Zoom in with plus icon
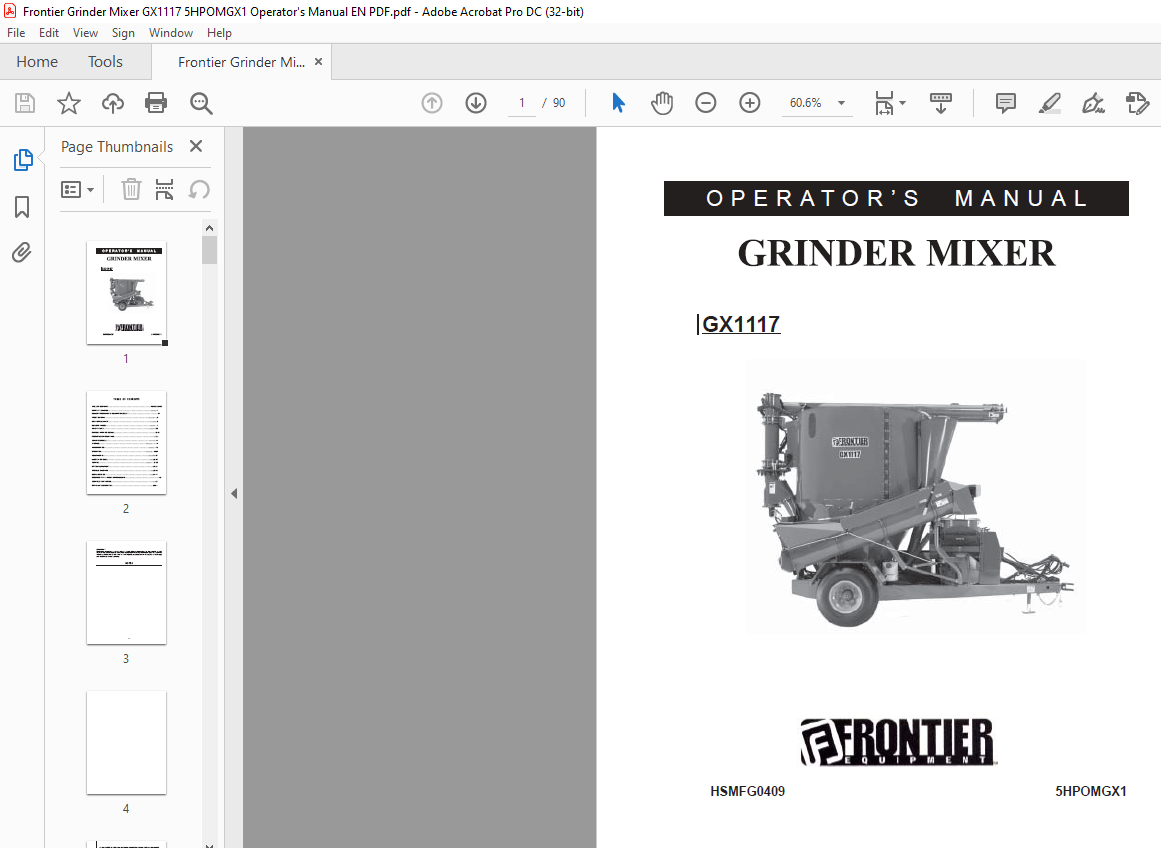 coord(750,103)
